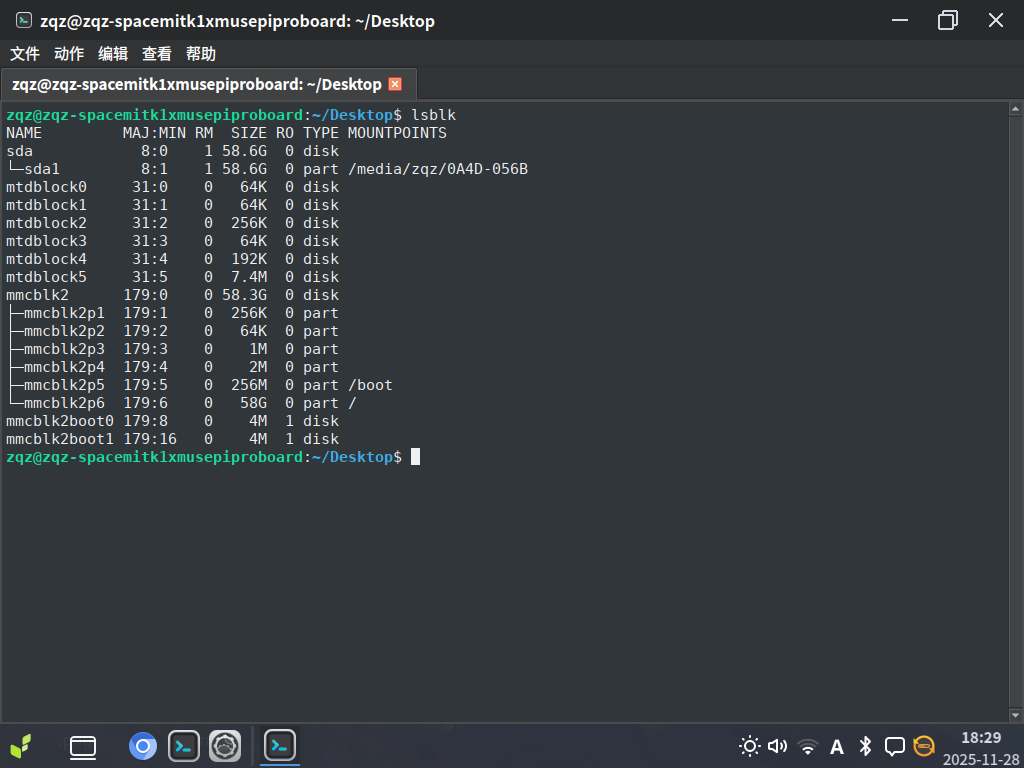Viewport: 1024px width, 768px height.
Task: Click mmcblk2p6 partition name
Action: (x=64, y=403)
